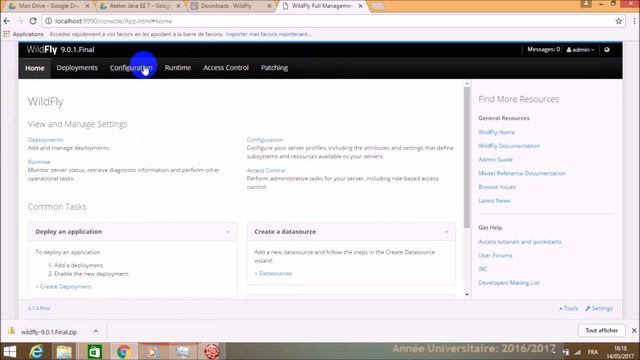This screenshot has height=360, width=640.
Task: Open Model Reference Documentation link
Action: tap(522, 173)
